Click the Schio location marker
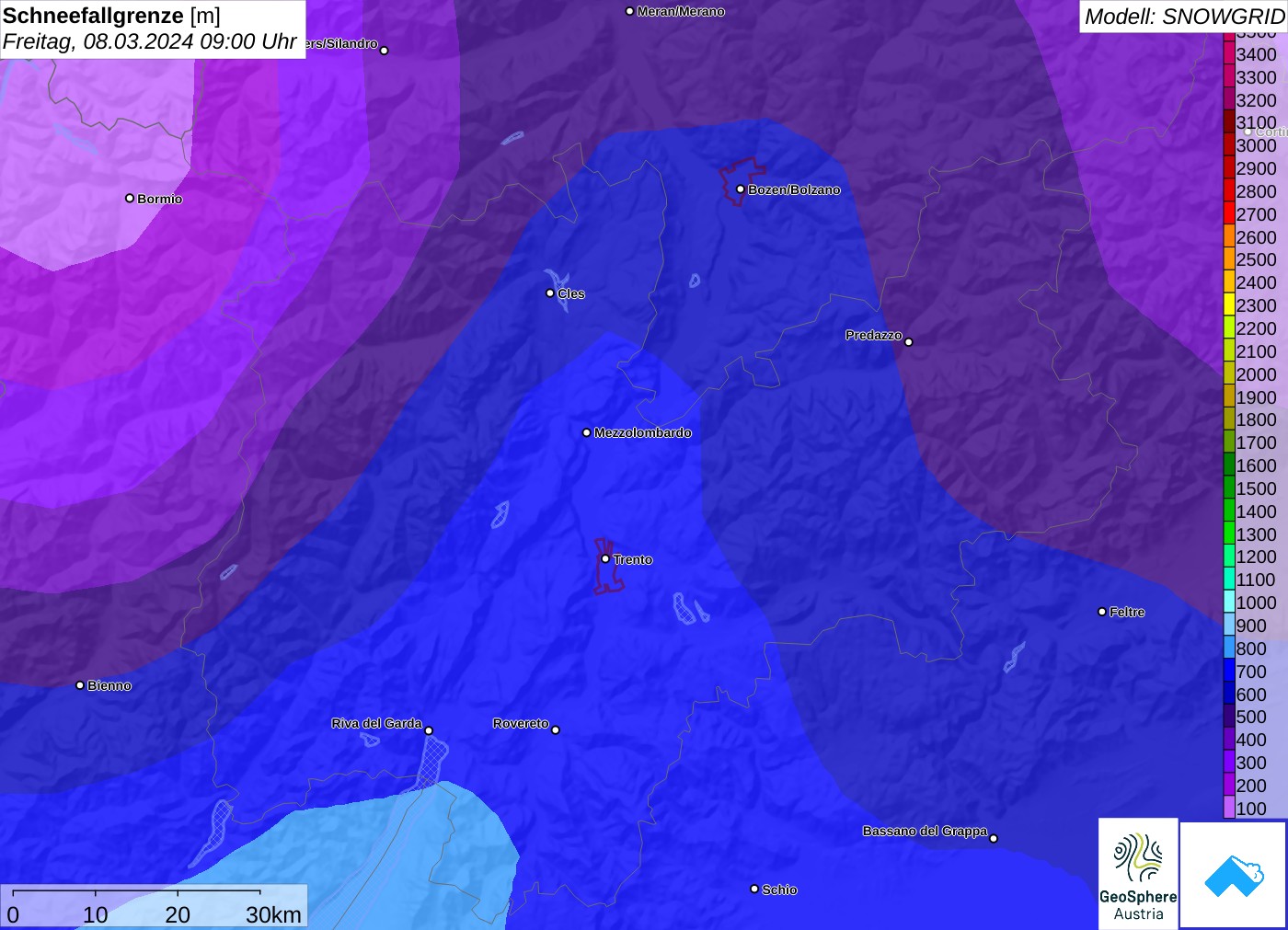The height and width of the screenshot is (930, 1288). (x=754, y=889)
